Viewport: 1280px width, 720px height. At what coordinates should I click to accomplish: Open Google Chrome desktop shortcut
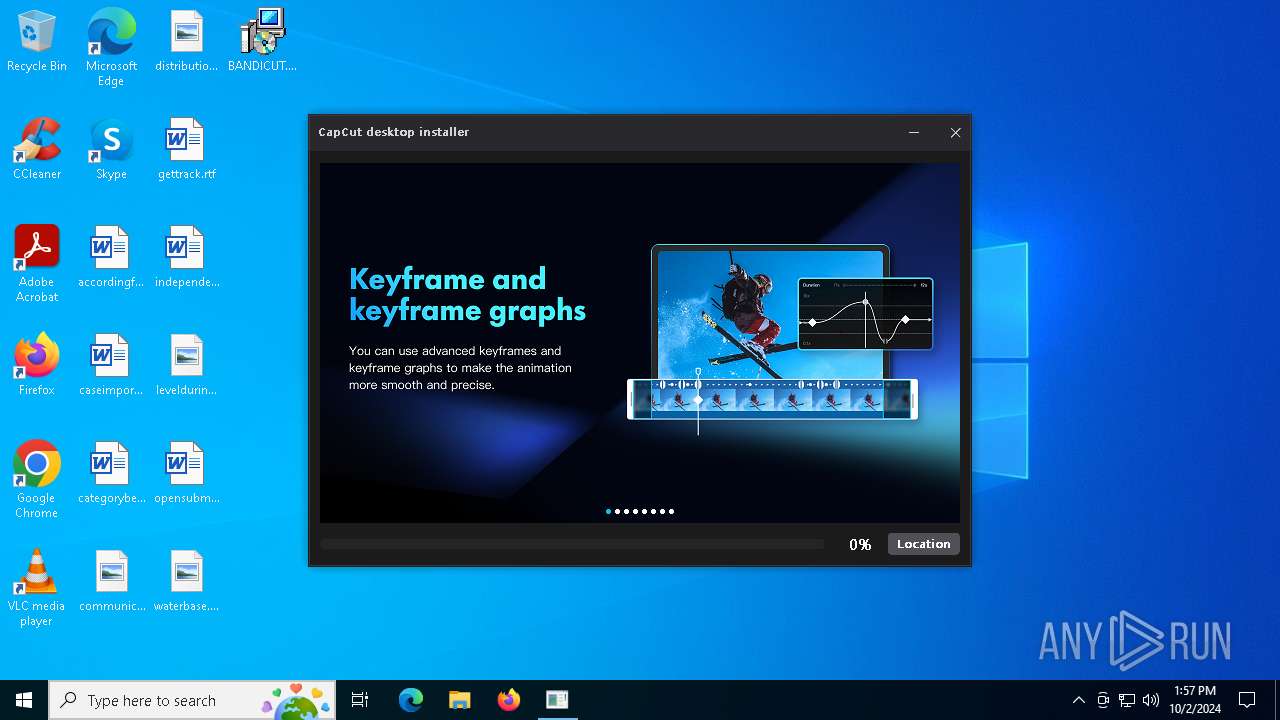point(37,480)
